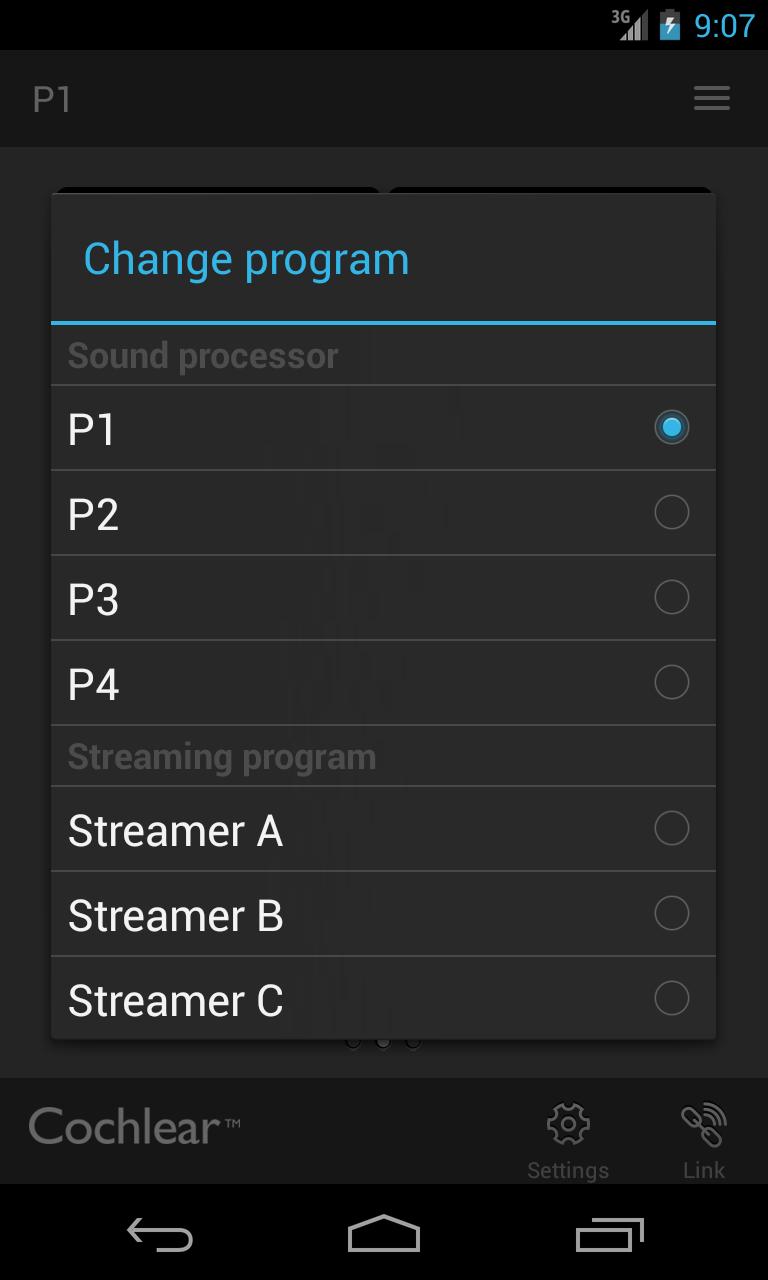This screenshot has height=1280, width=768.
Task: Tap the Streamer A program label
Action: tap(175, 831)
